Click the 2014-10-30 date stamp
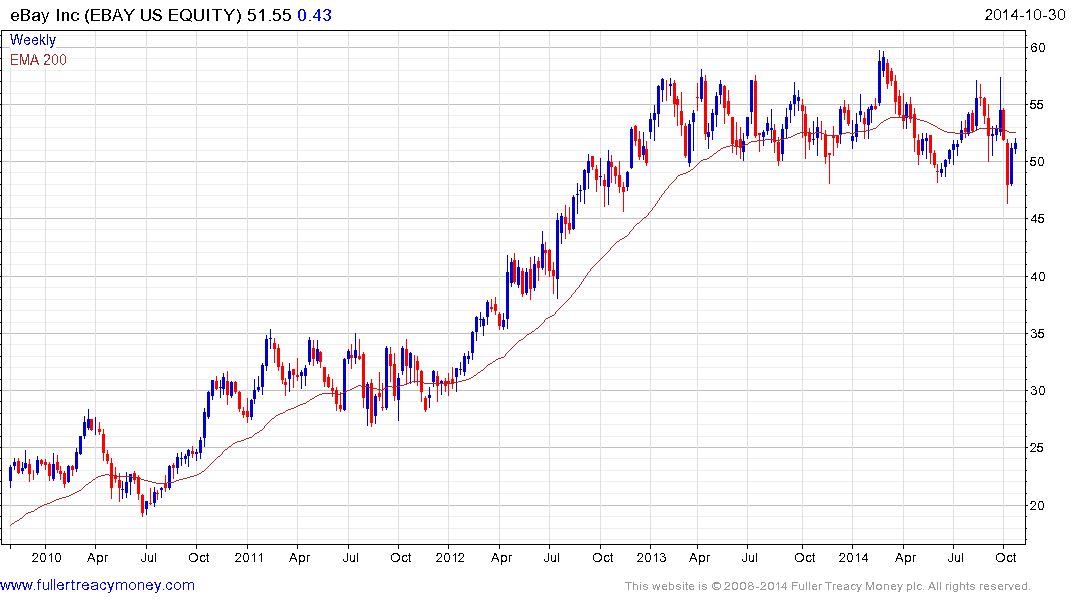1075x600 pixels. click(1024, 15)
